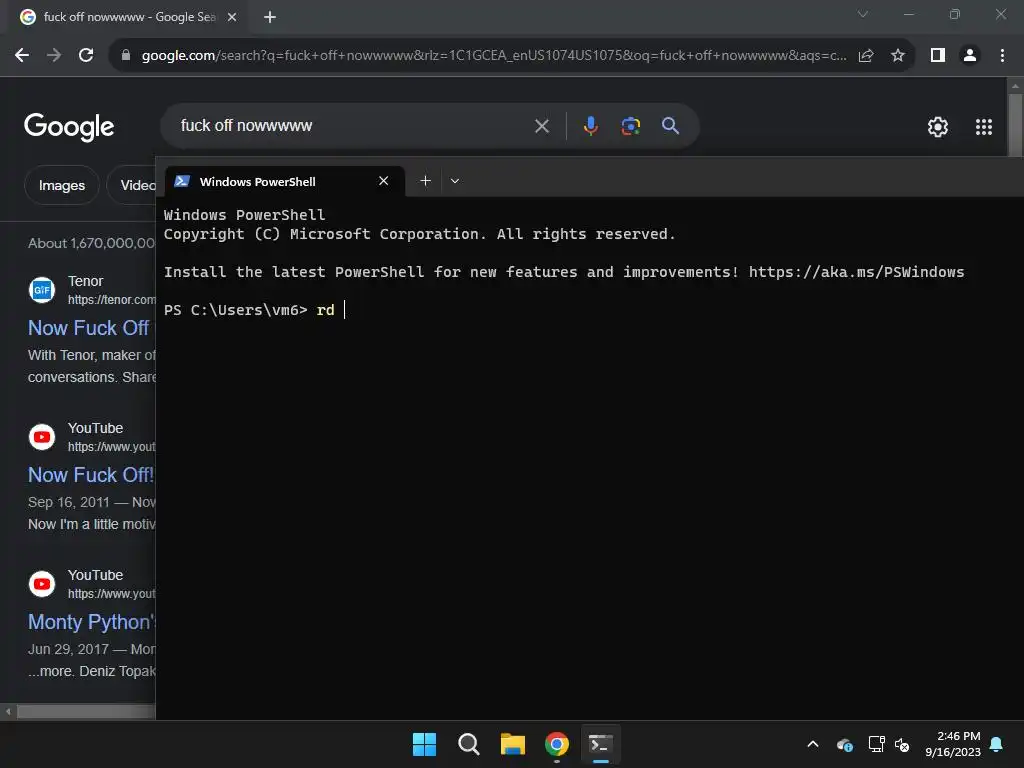Open notifications bell
1024x768 pixels.
(x=997, y=744)
